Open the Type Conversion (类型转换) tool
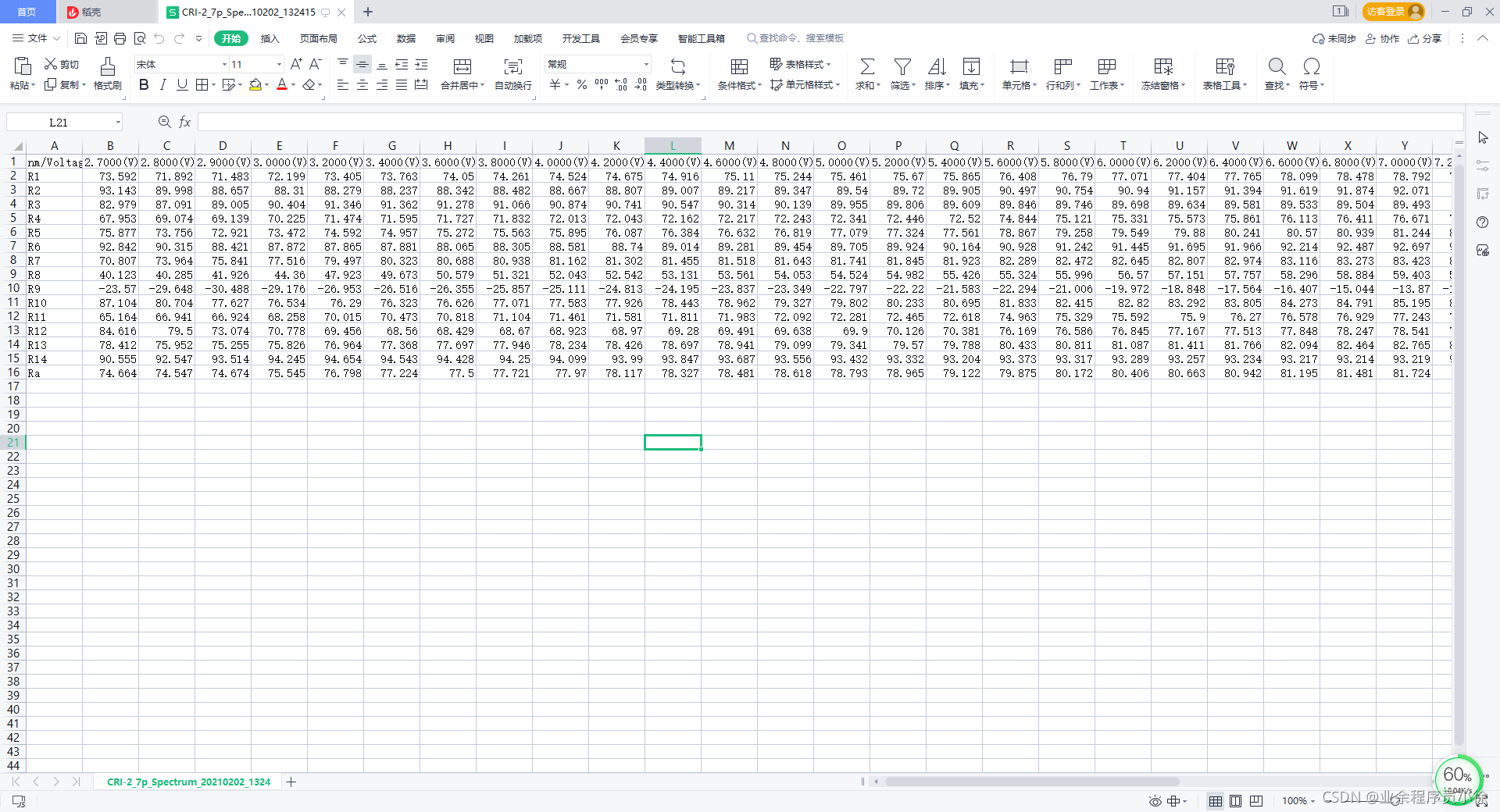This screenshot has height=812, width=1500. 678,73
